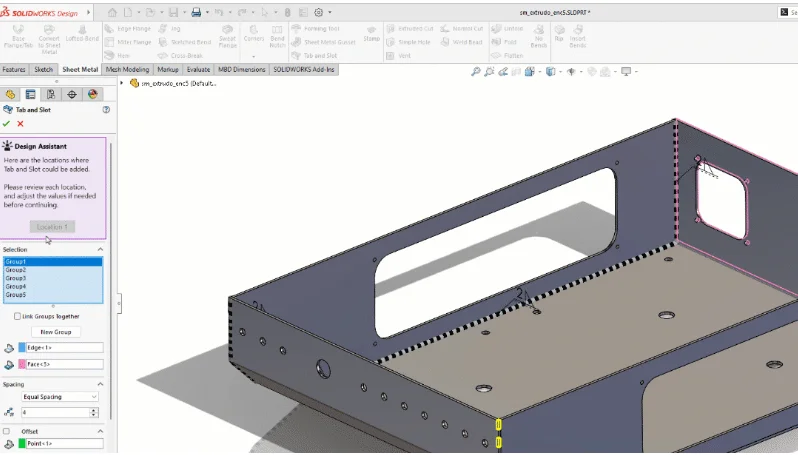Open the FeatureManager design tree tab
The width and height of the screenshot is (798, 455).
tap(11, 94)
